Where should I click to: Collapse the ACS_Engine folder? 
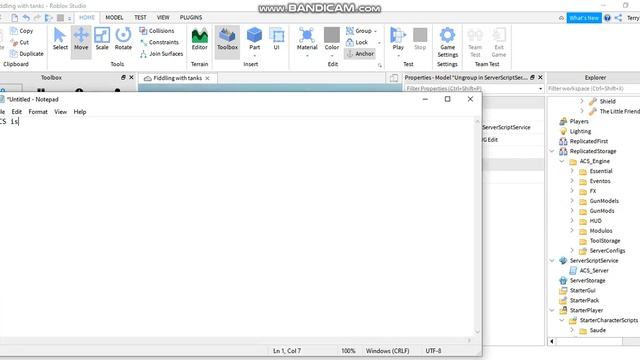tap(562, 161)
